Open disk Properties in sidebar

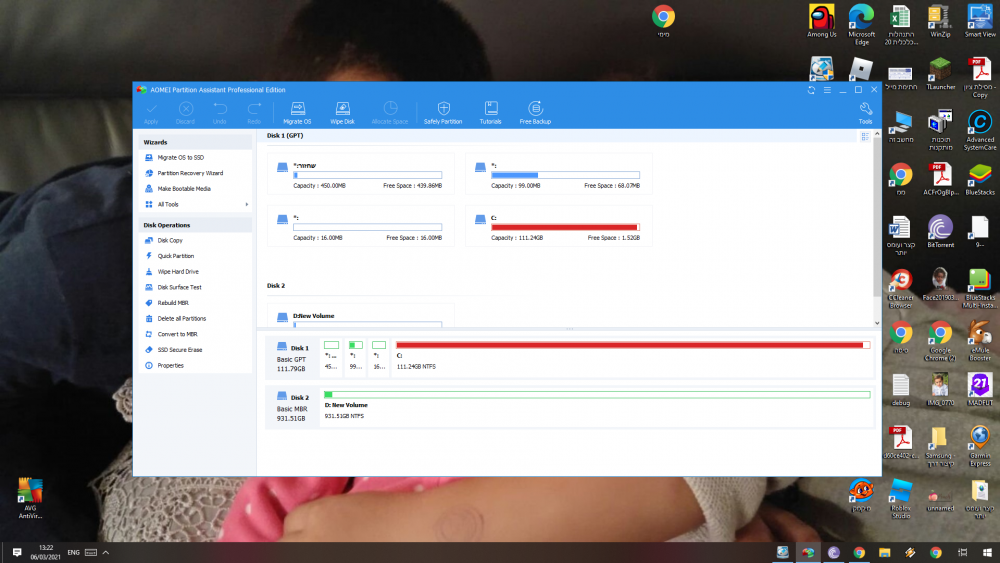(x=170, y=365)
